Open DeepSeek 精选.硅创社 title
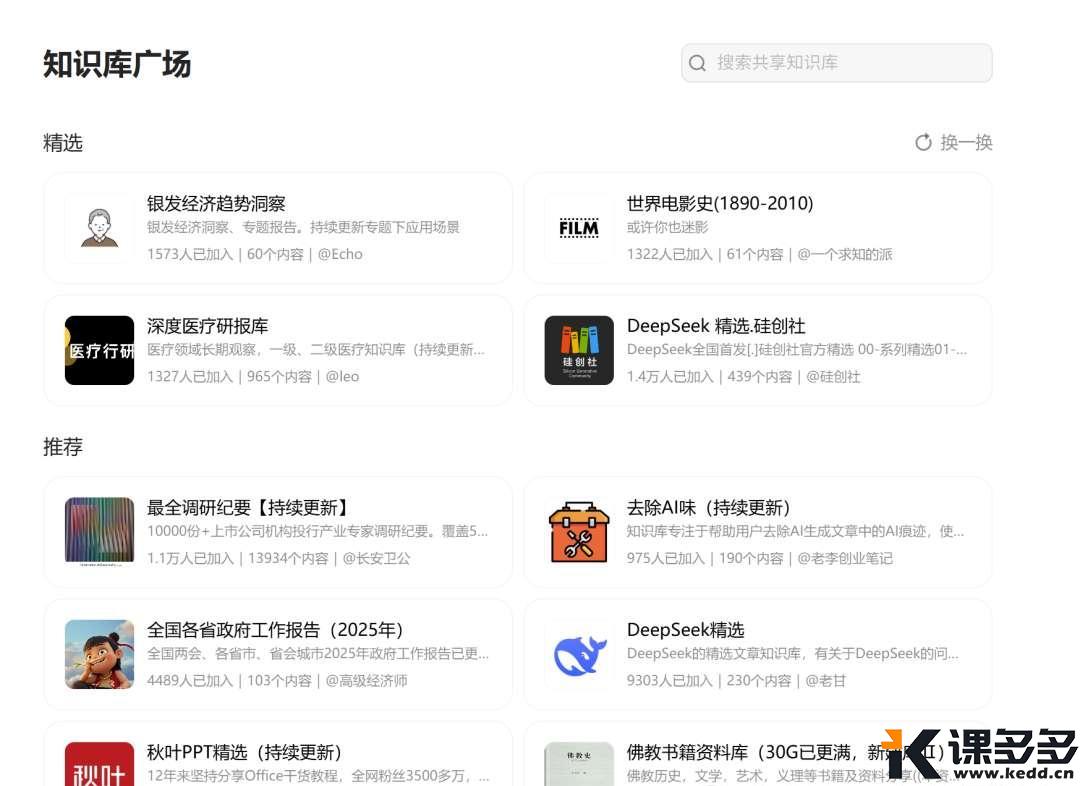 point(716,326)
